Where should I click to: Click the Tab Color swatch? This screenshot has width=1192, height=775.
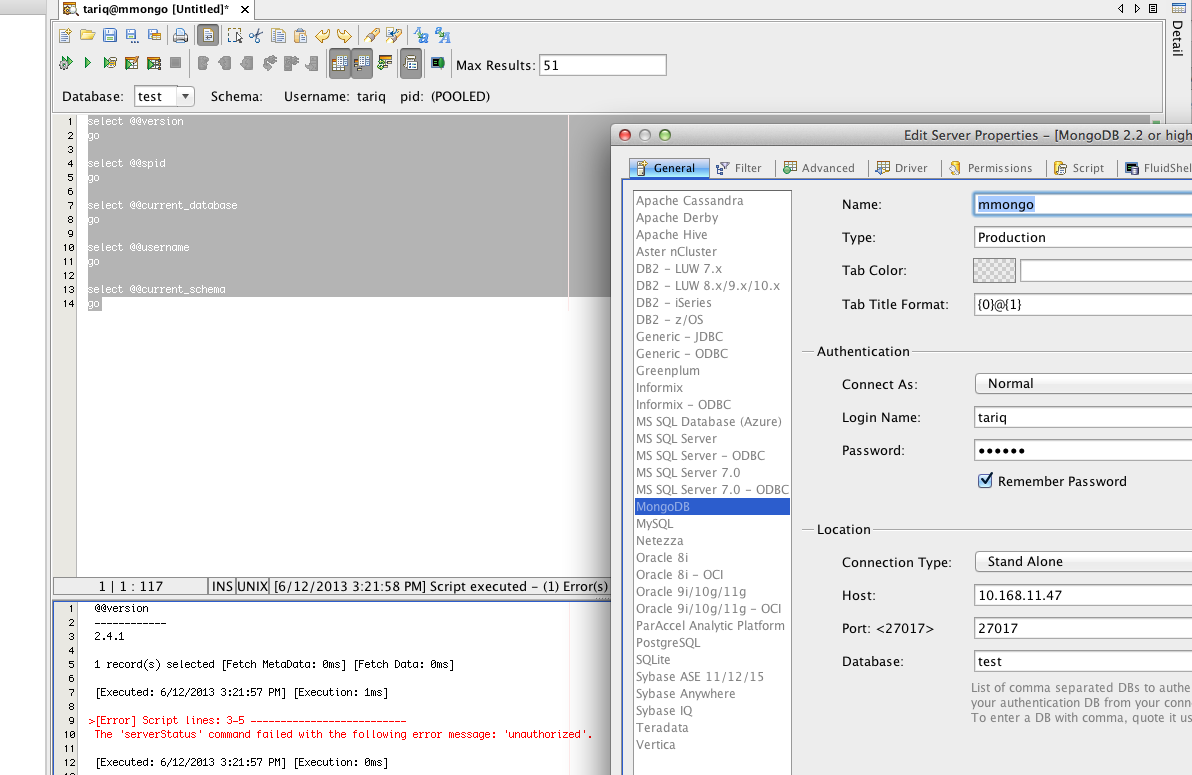pos(994,270)
